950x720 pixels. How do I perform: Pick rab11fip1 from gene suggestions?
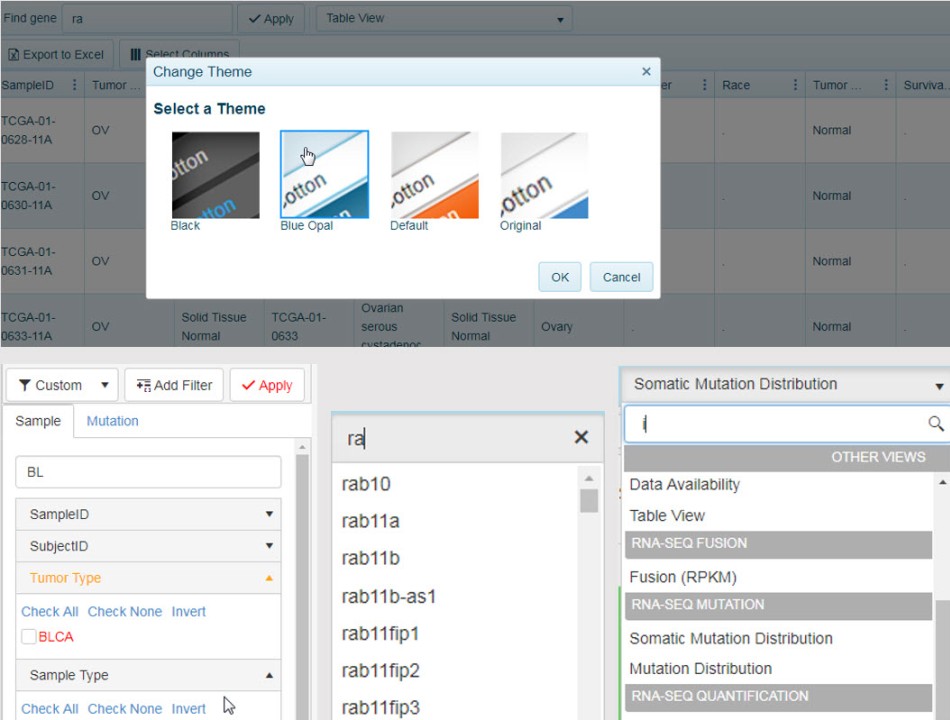(380, 634)
